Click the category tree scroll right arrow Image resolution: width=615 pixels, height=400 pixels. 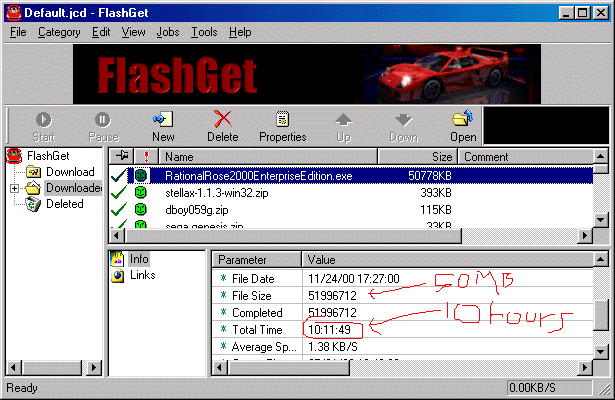coord(94,368)
